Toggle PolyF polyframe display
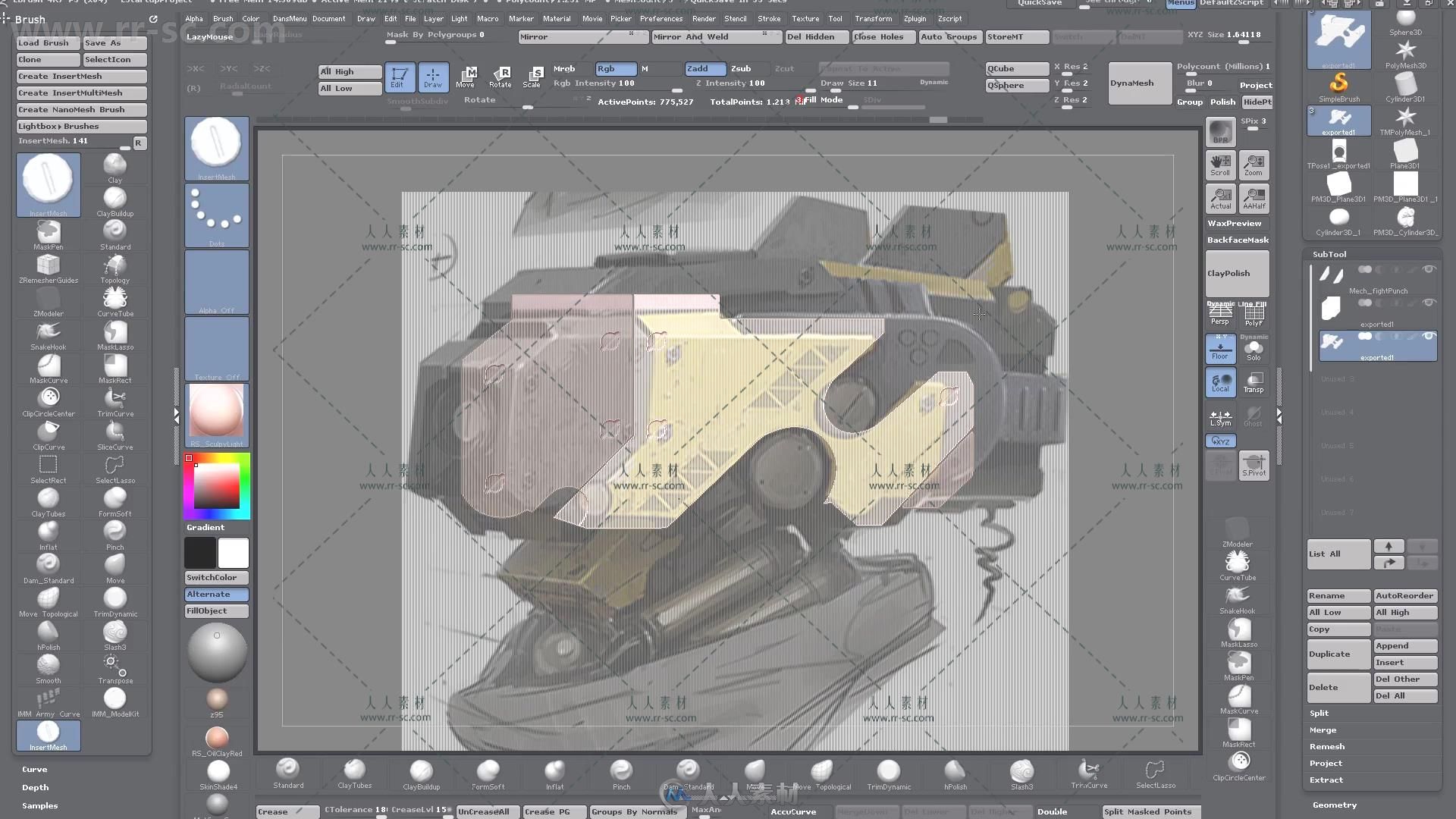 (1254, 313)
